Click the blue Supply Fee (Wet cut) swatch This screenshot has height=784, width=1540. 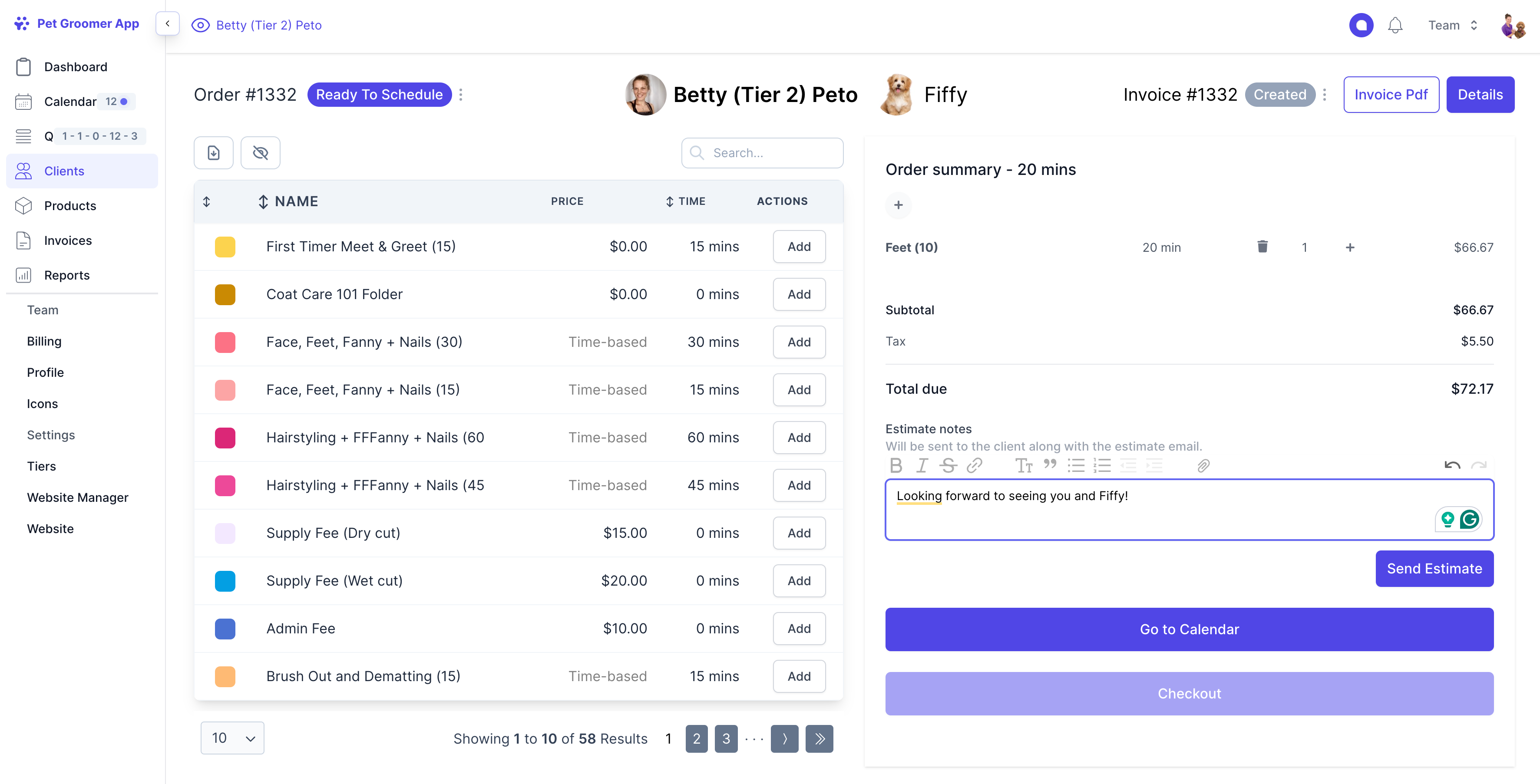225,581
